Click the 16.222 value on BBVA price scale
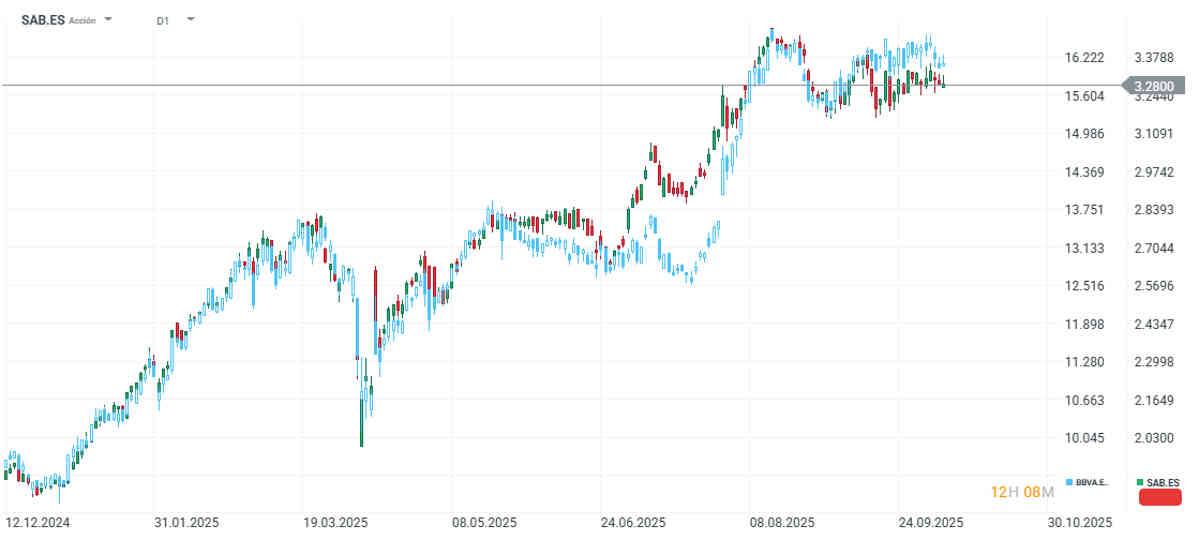 click(1084, 58)
